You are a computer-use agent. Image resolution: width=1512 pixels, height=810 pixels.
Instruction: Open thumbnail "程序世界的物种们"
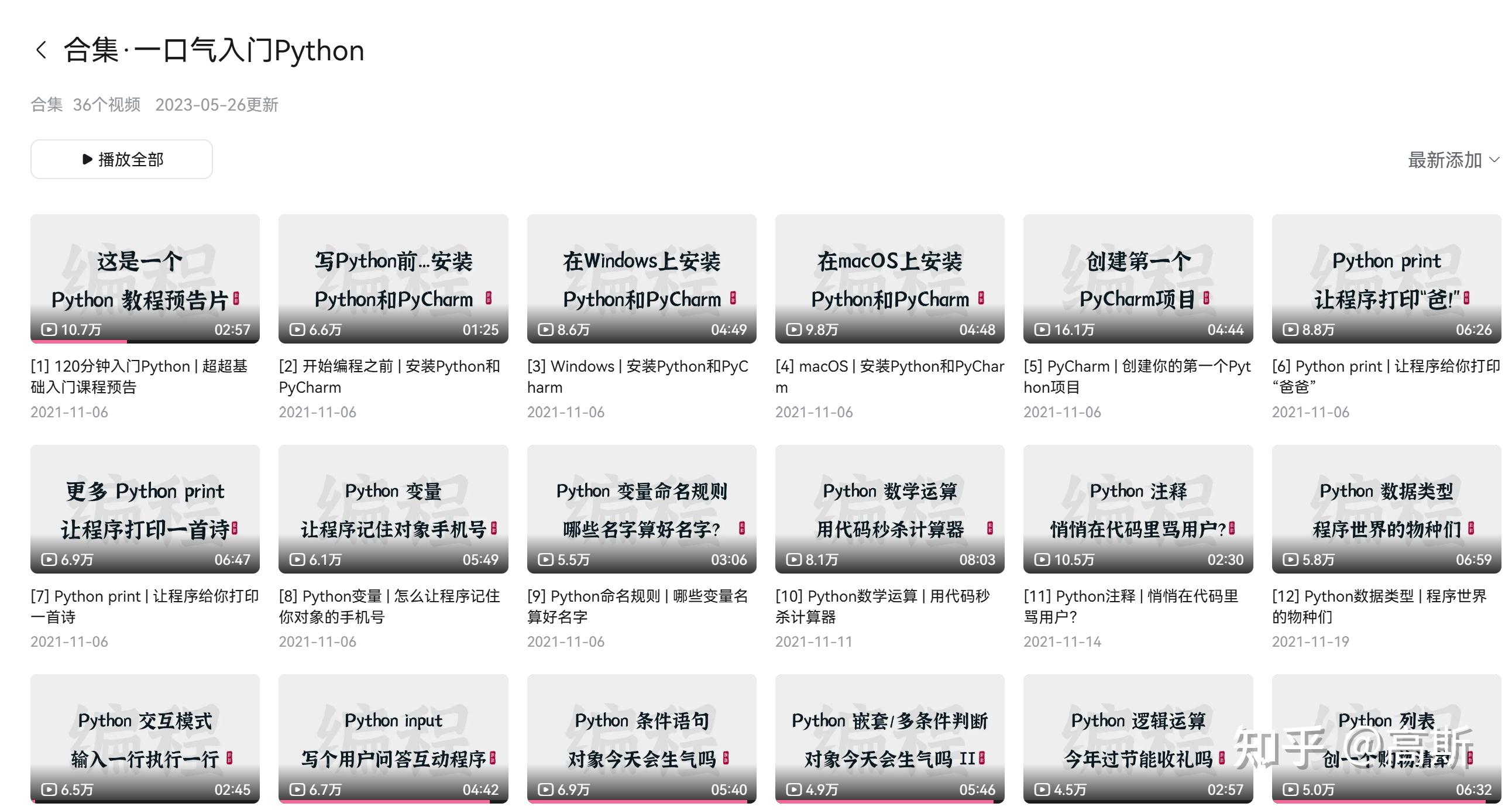1386,509
